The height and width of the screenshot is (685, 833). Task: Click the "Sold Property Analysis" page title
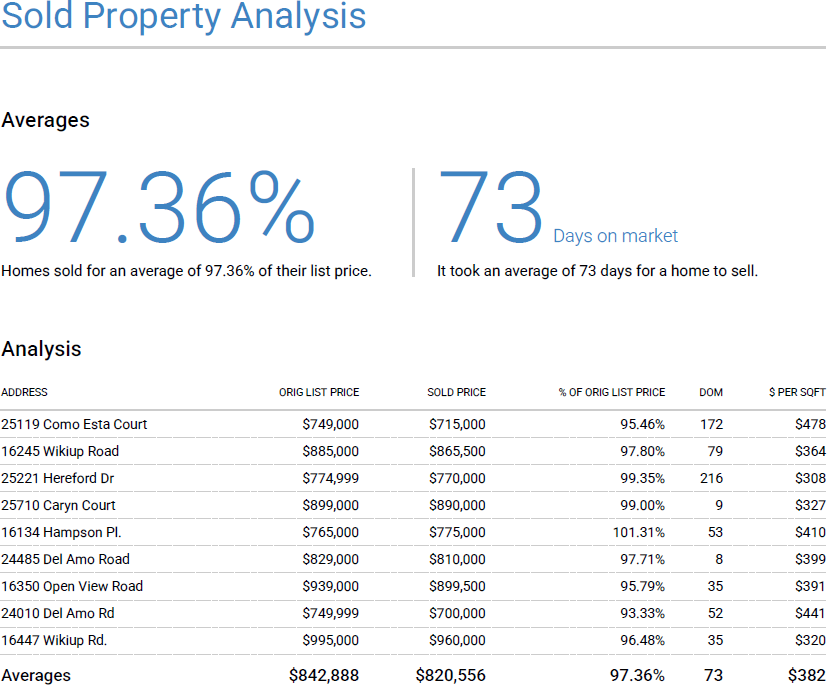184,16
